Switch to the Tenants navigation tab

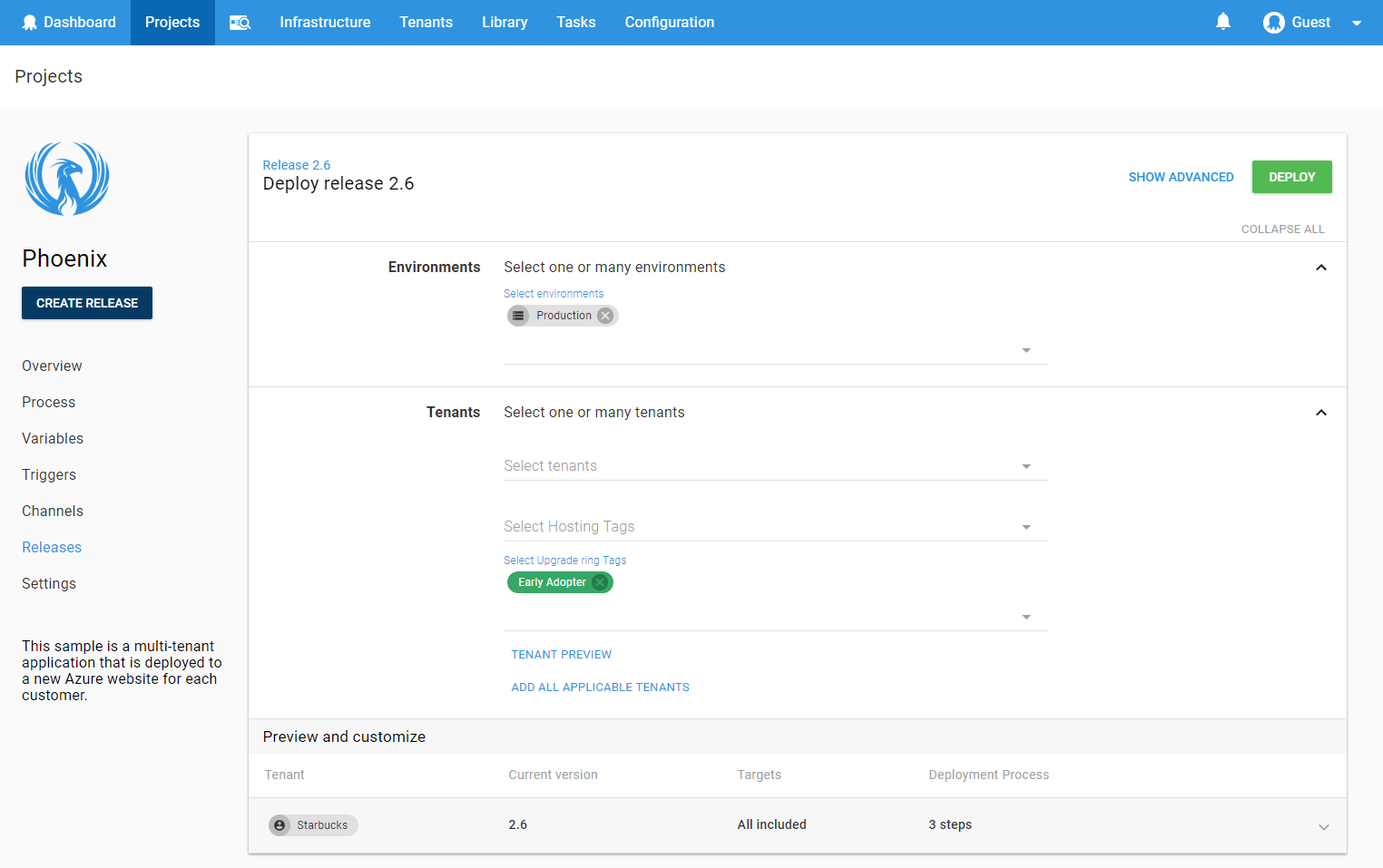pos(426,22)
